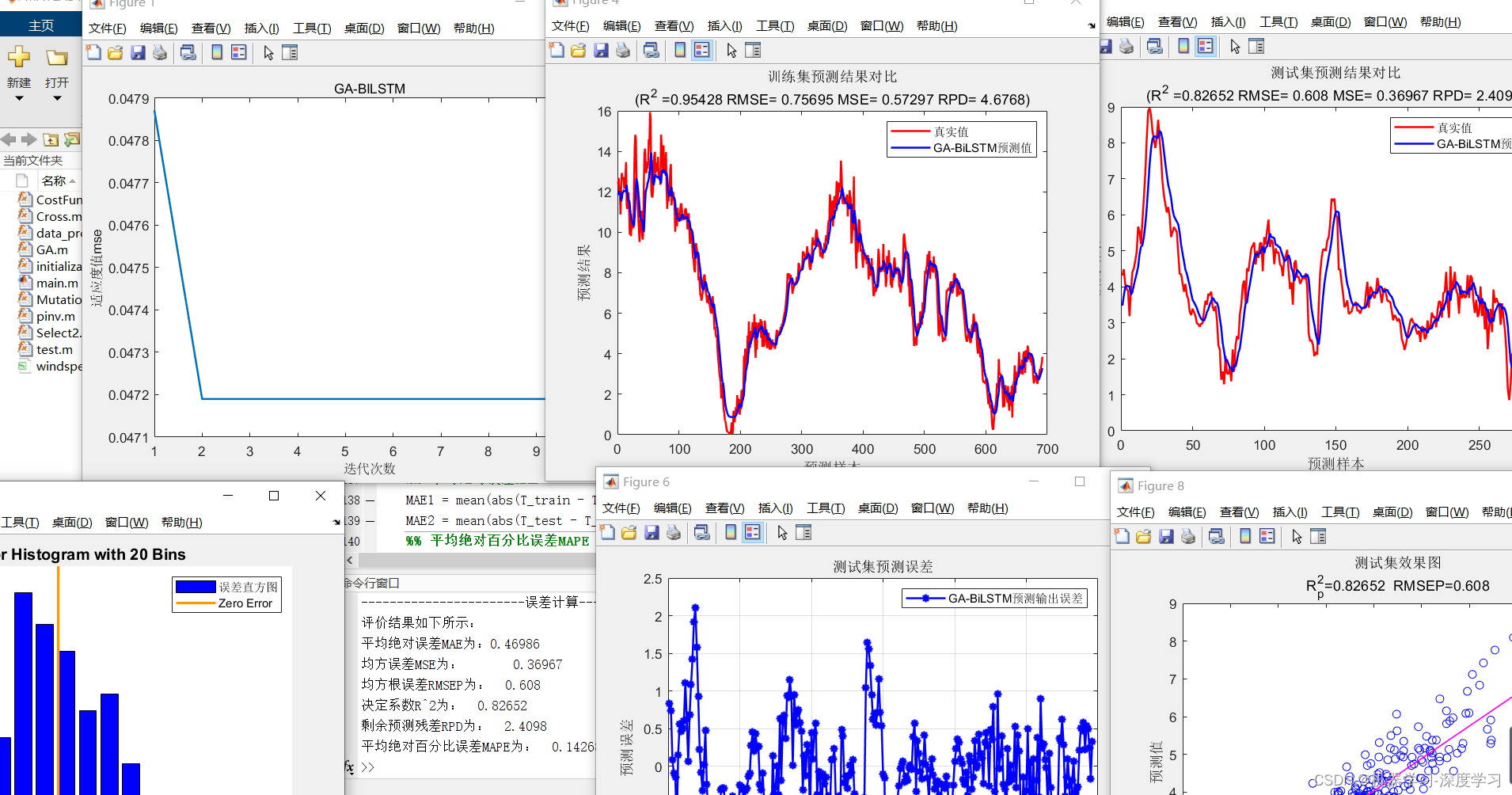Screen dimensions: 1512x795
Task: Toggle Insert Colorbar in Figure 1 toolbar
Action: [x=217, y=53]
